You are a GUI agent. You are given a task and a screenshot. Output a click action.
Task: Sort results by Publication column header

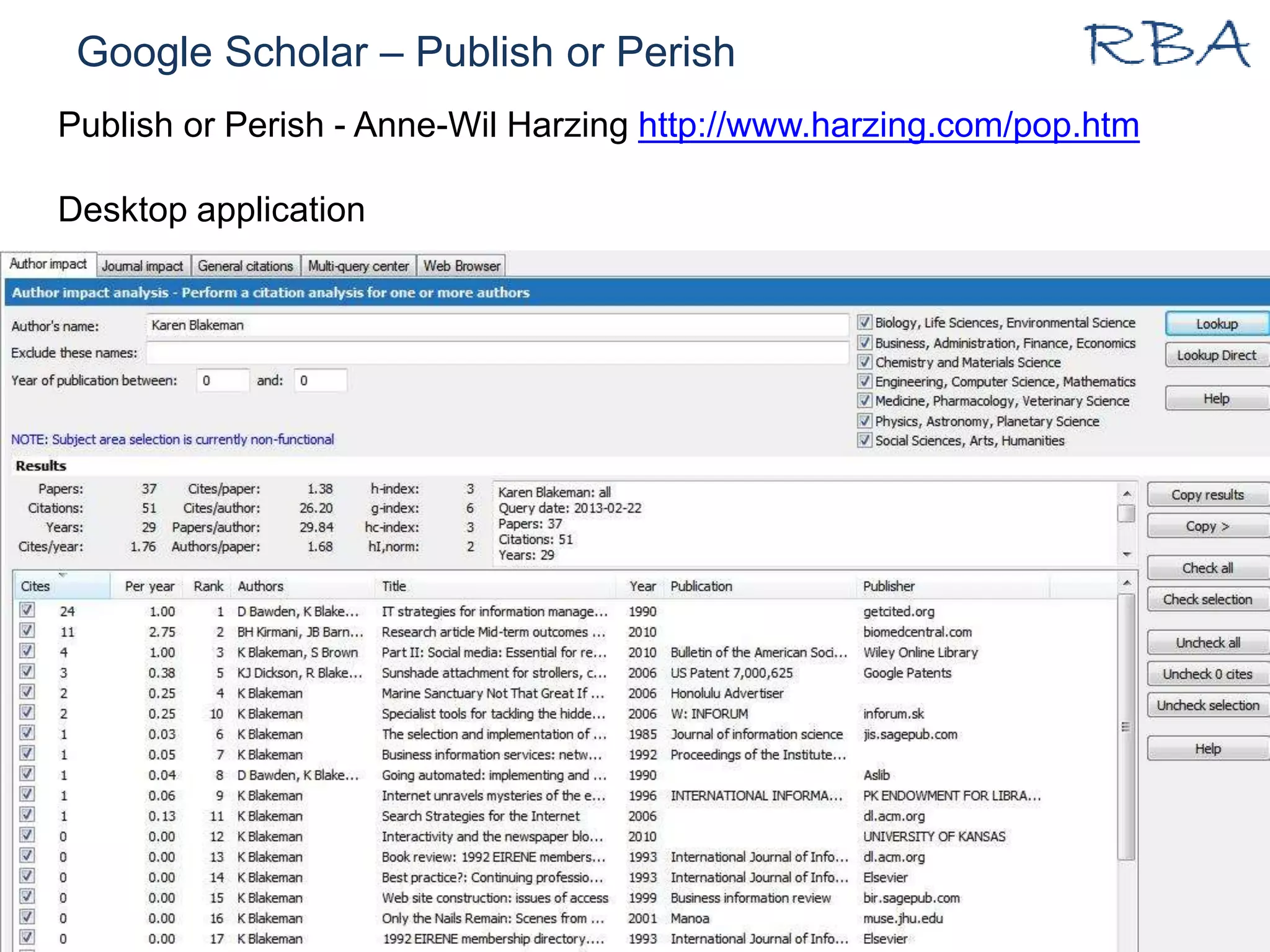(x=762, y=586)
